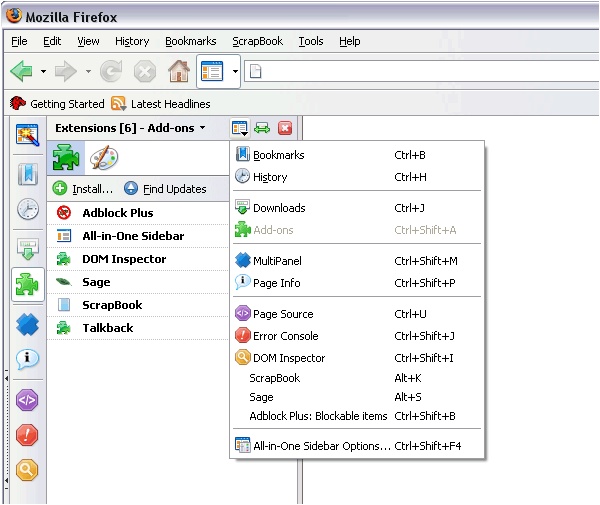
Task: Open the View menu
Action: [x=88, y=41]
